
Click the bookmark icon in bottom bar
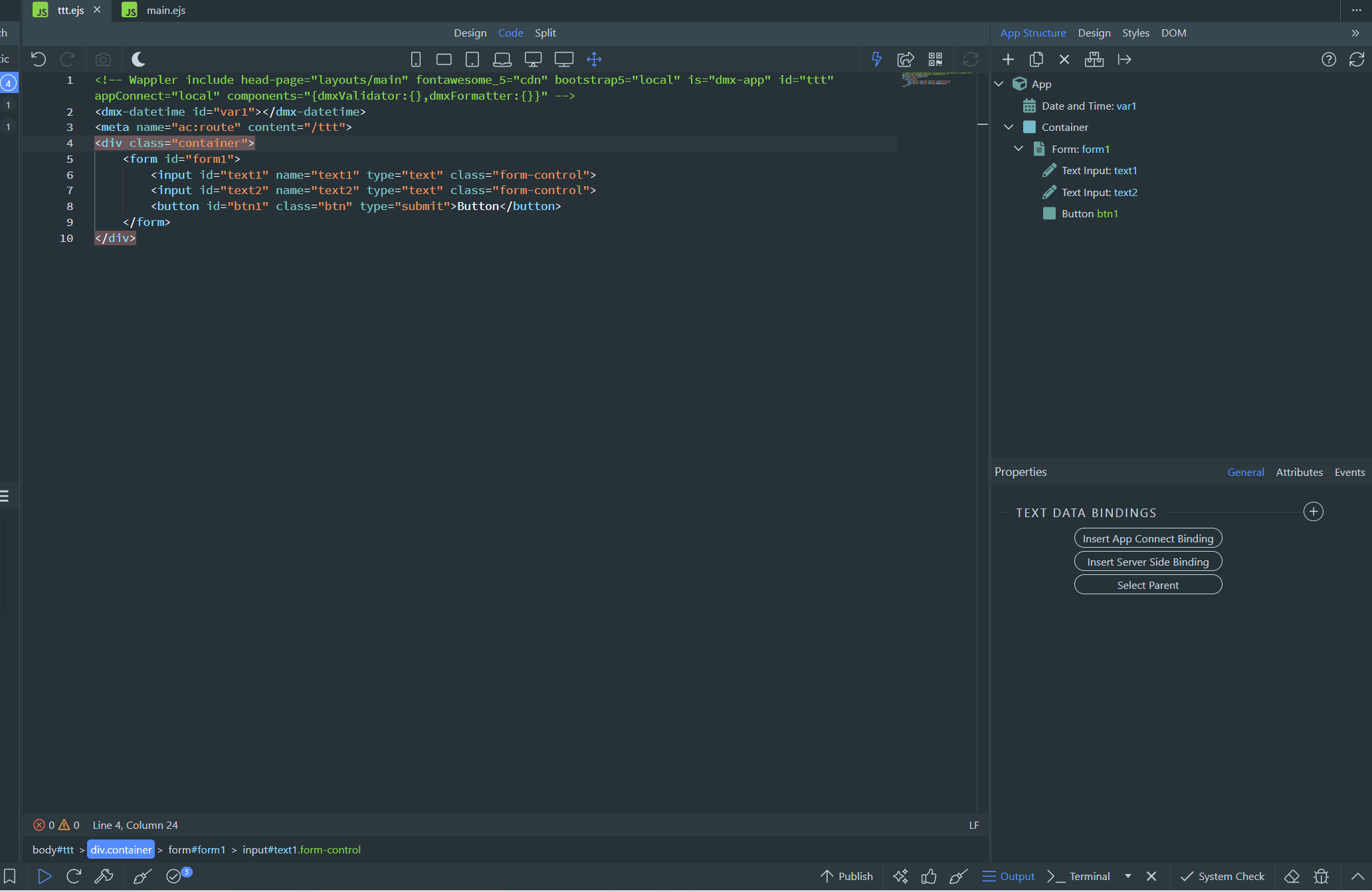tap(10, 876)
